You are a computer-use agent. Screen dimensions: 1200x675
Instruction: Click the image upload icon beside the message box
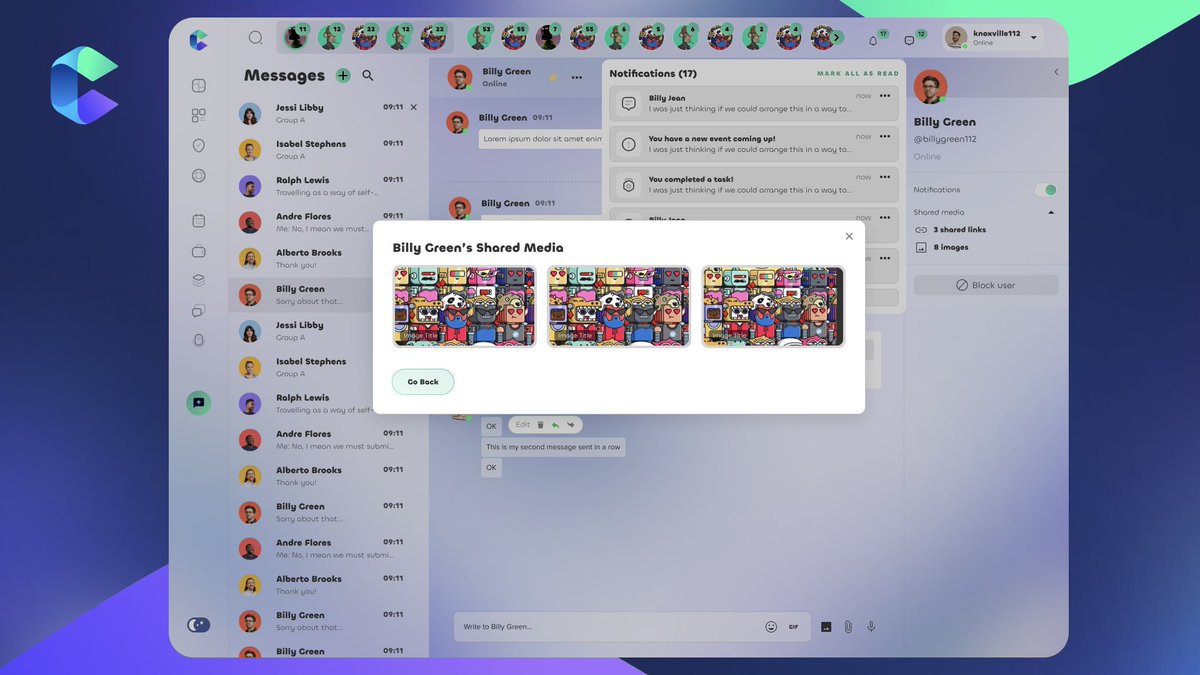point(826,627)
